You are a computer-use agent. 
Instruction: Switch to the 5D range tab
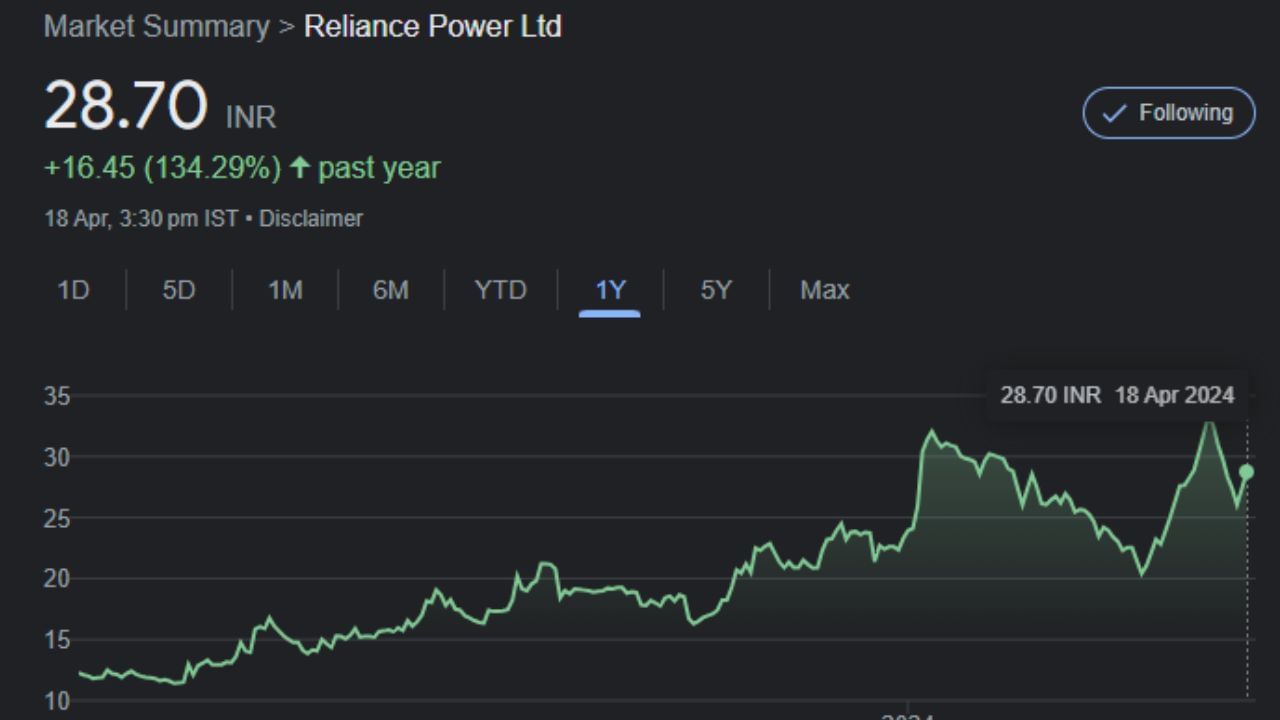click(179, 290)
